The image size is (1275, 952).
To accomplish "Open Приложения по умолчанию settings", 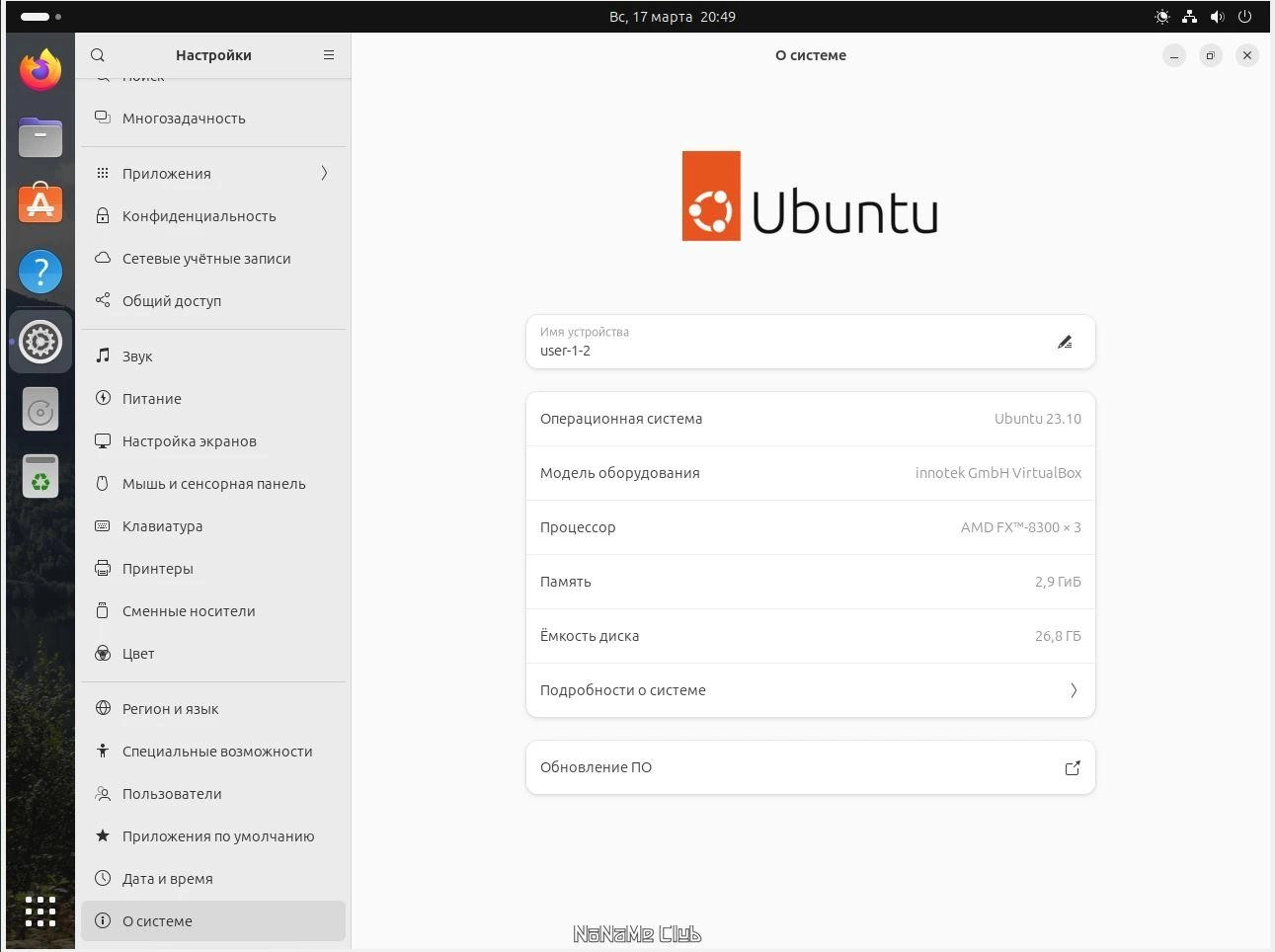I will click(213, 835).
